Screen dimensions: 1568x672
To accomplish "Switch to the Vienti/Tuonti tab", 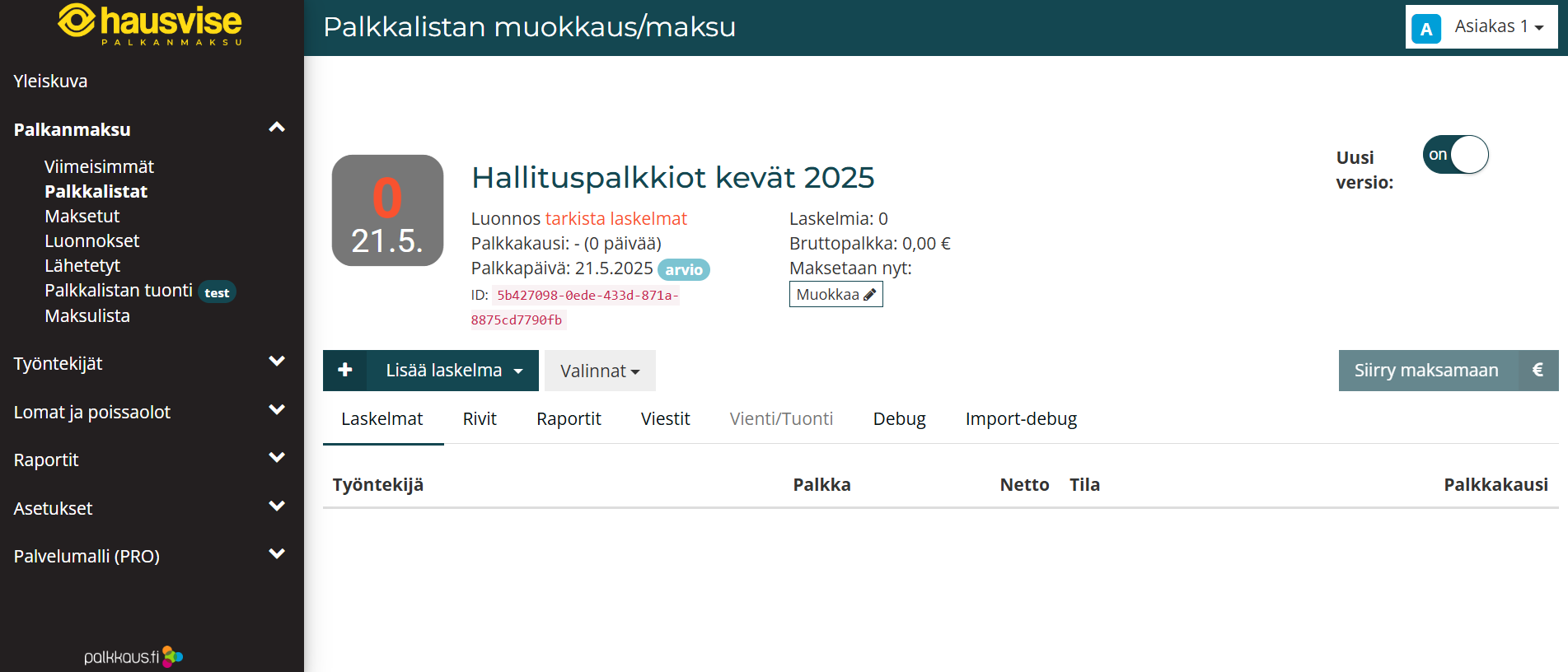I will pos(781,419).
